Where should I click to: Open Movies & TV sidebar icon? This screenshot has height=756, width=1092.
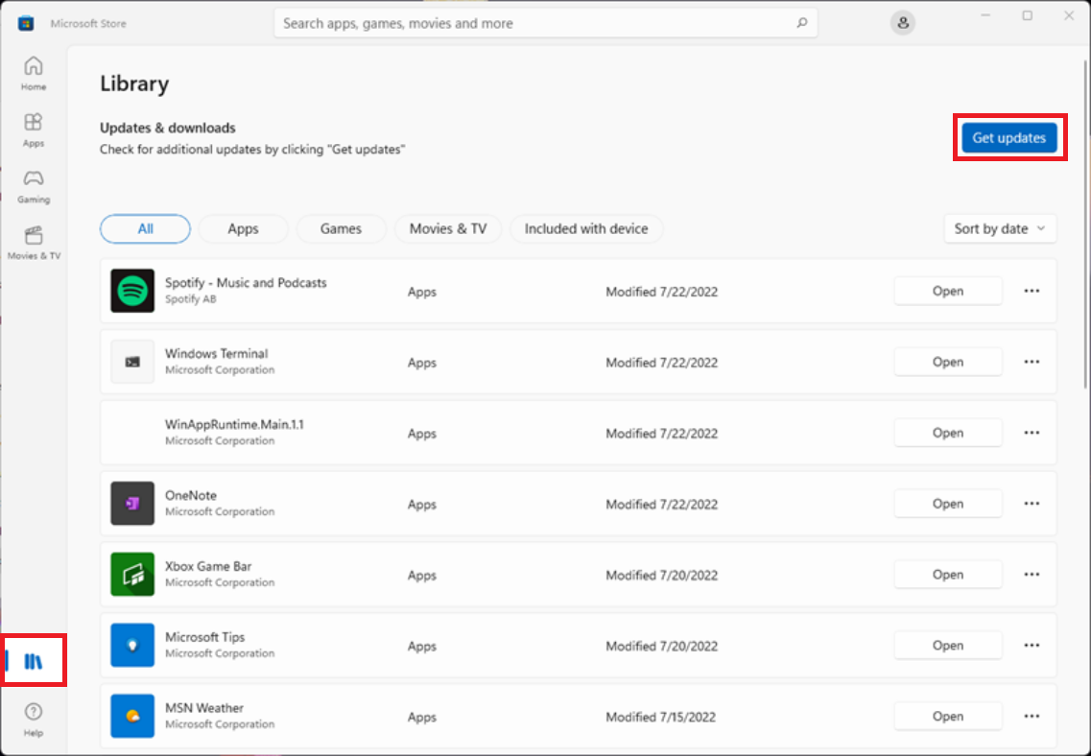pos(33,241)
